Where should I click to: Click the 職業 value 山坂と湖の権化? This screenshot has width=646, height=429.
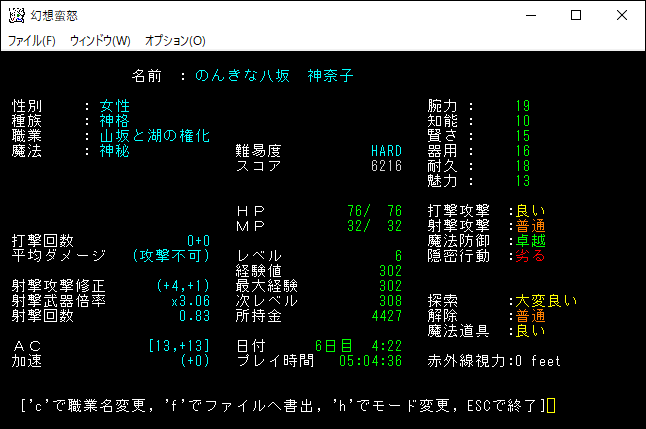(154, 136)
